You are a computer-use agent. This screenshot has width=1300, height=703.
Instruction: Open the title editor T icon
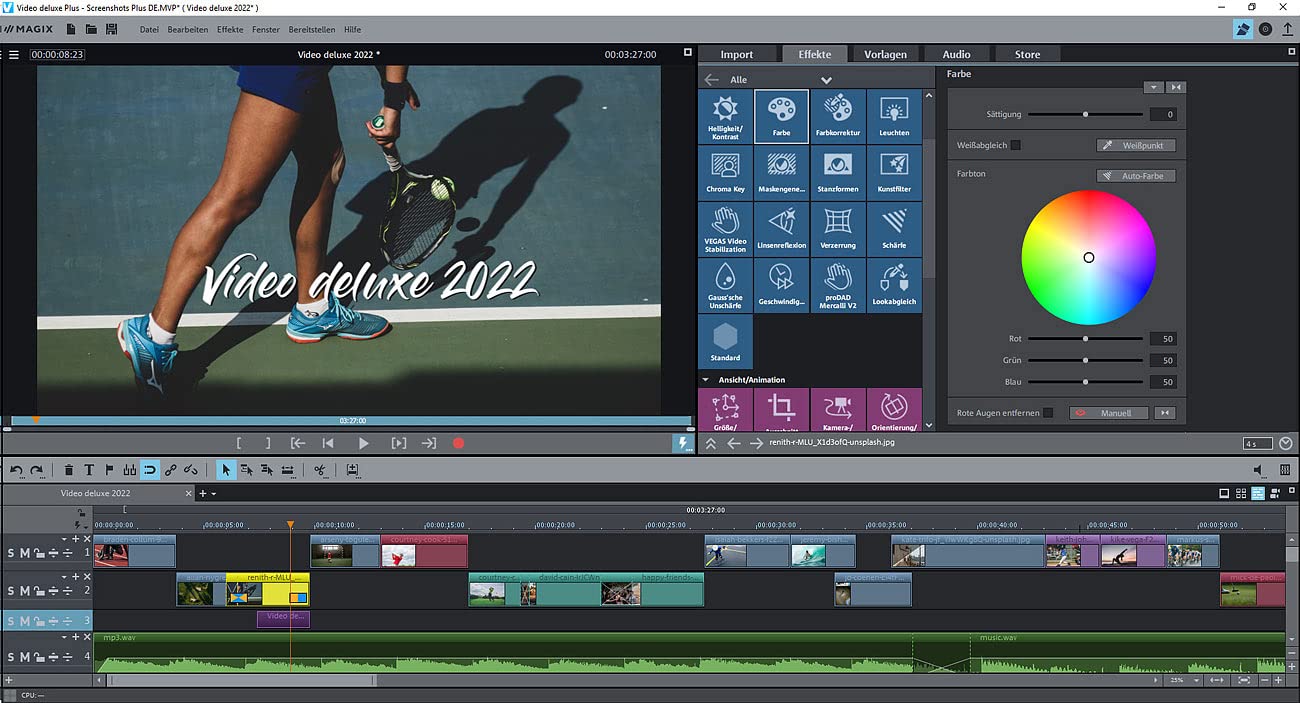tap(89, 469)
